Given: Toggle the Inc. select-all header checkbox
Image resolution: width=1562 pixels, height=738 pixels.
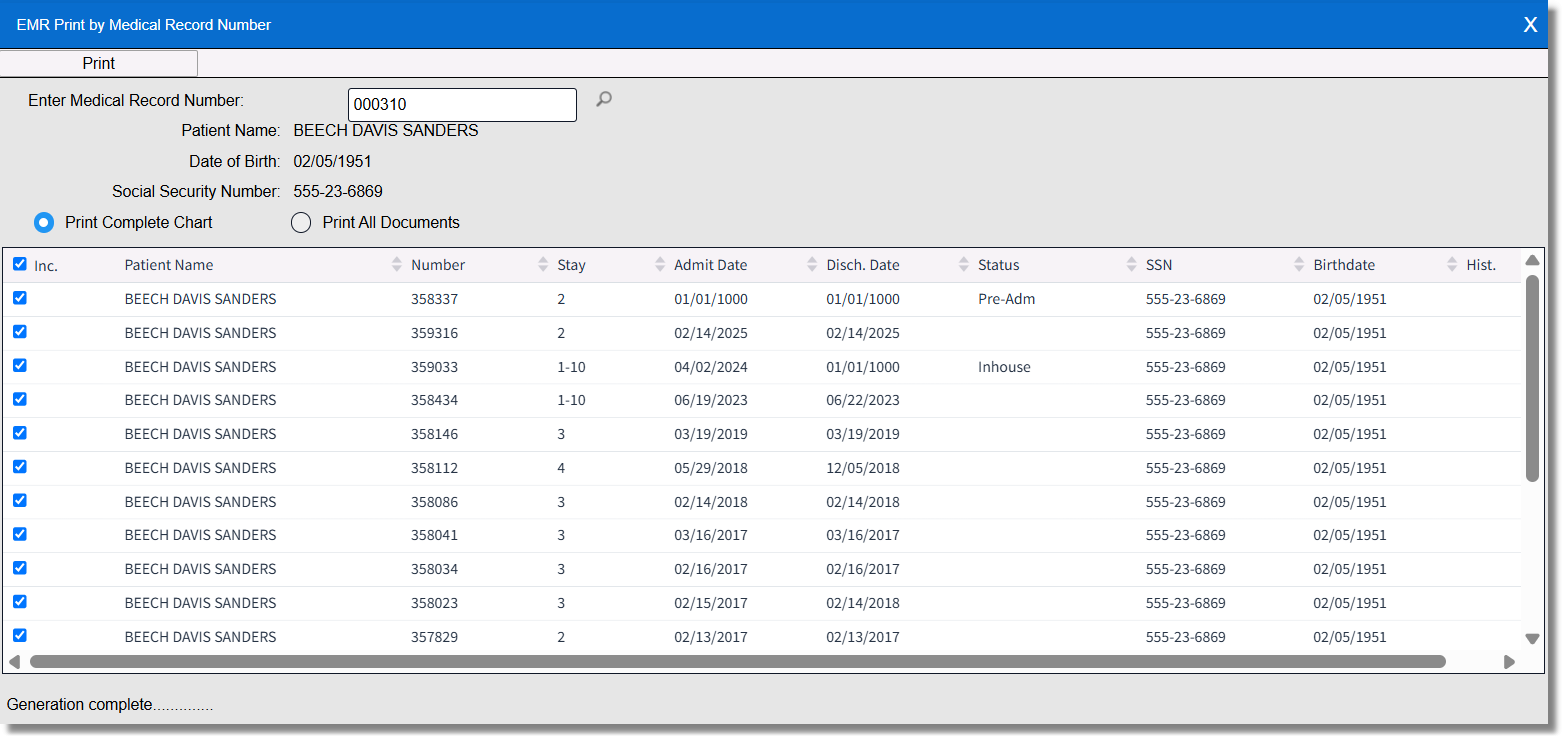Looking at the screenshot, I should [x=20, y=264].
